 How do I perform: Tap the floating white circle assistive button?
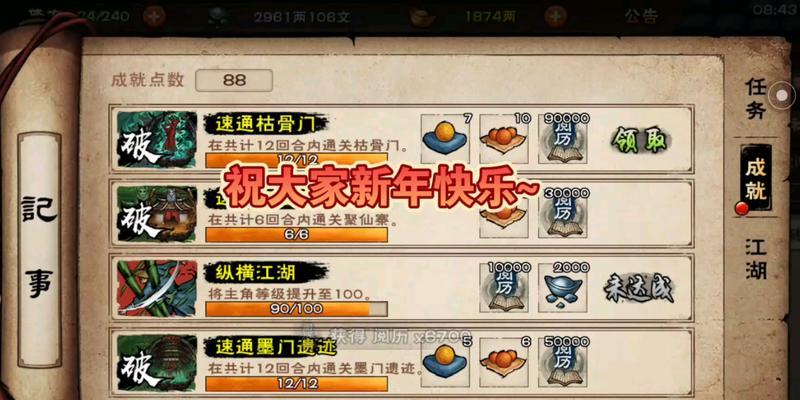coord(782,95)
